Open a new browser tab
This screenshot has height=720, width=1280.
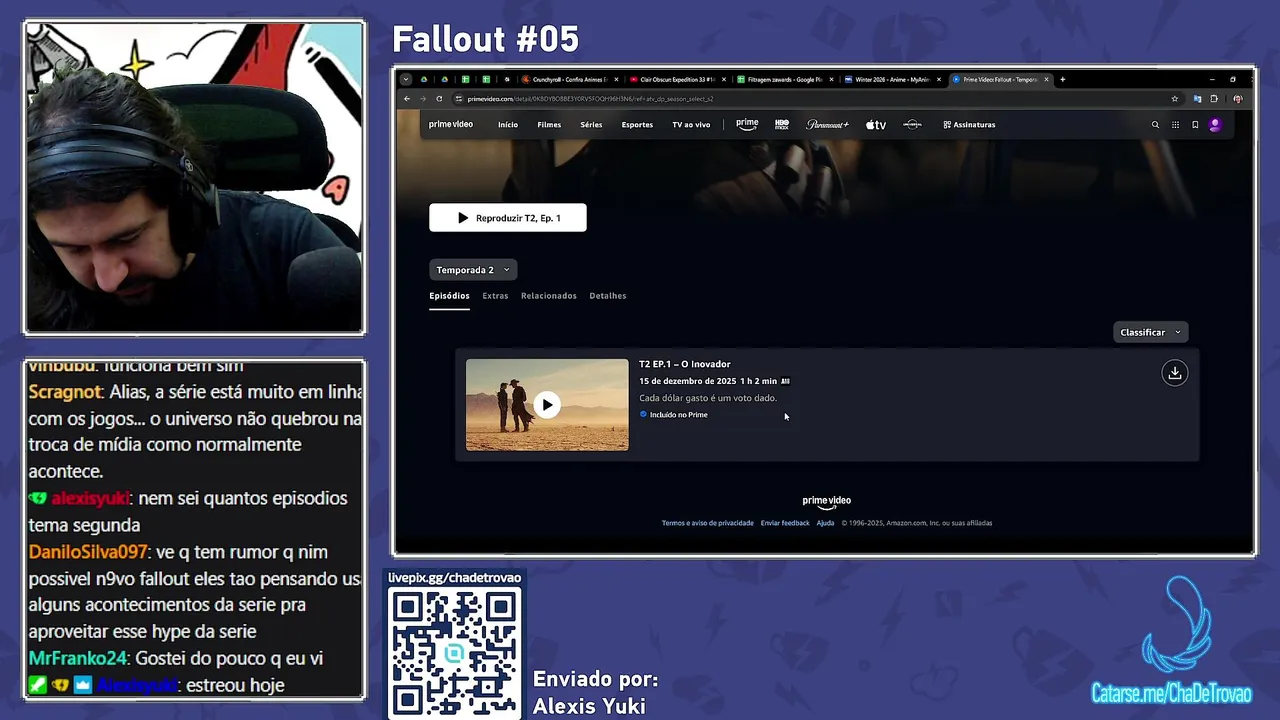(x=1063, y=79)
